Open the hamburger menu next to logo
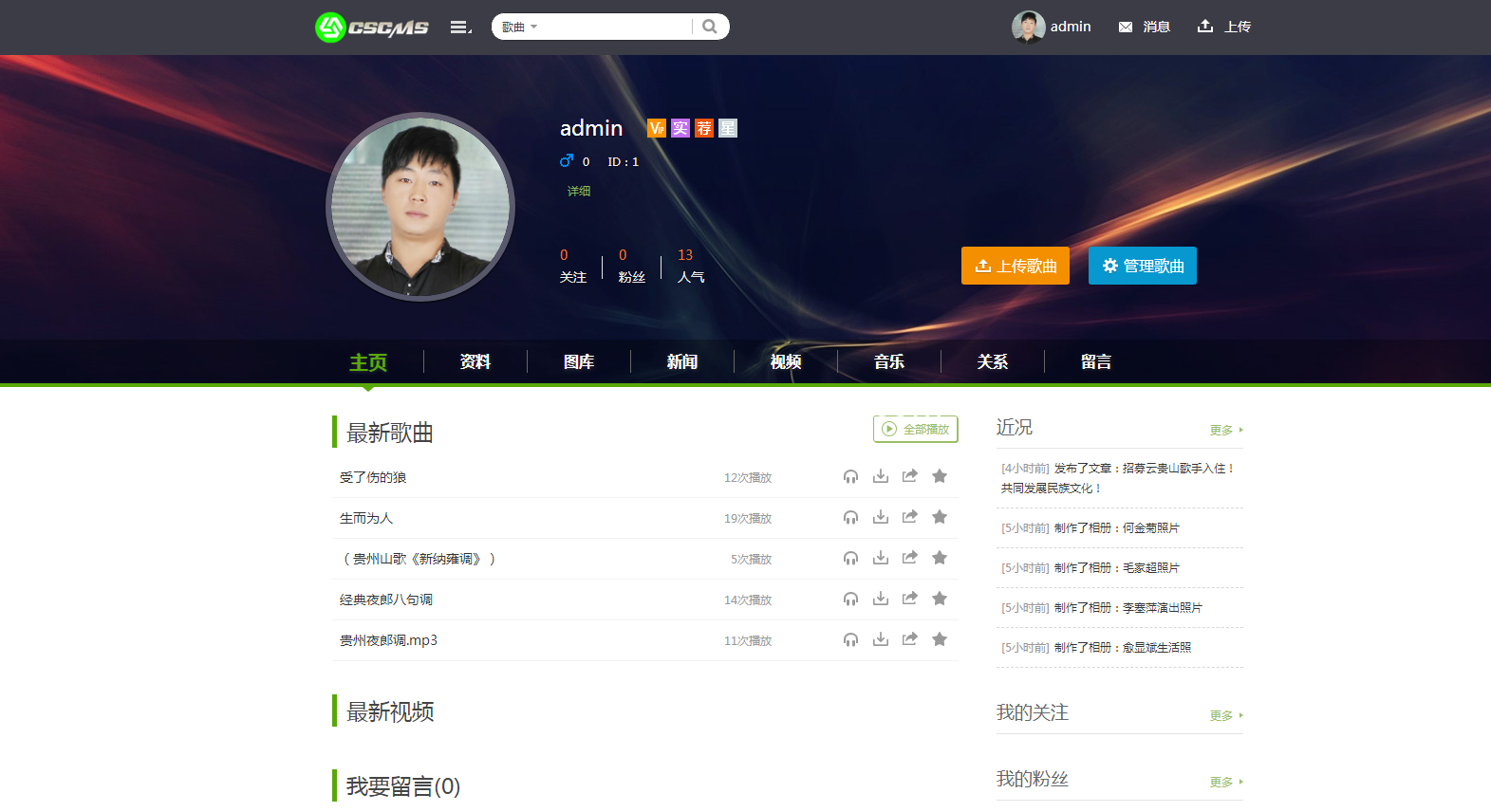This screenshot has width=1491, height=812. [x=460, y=28]
